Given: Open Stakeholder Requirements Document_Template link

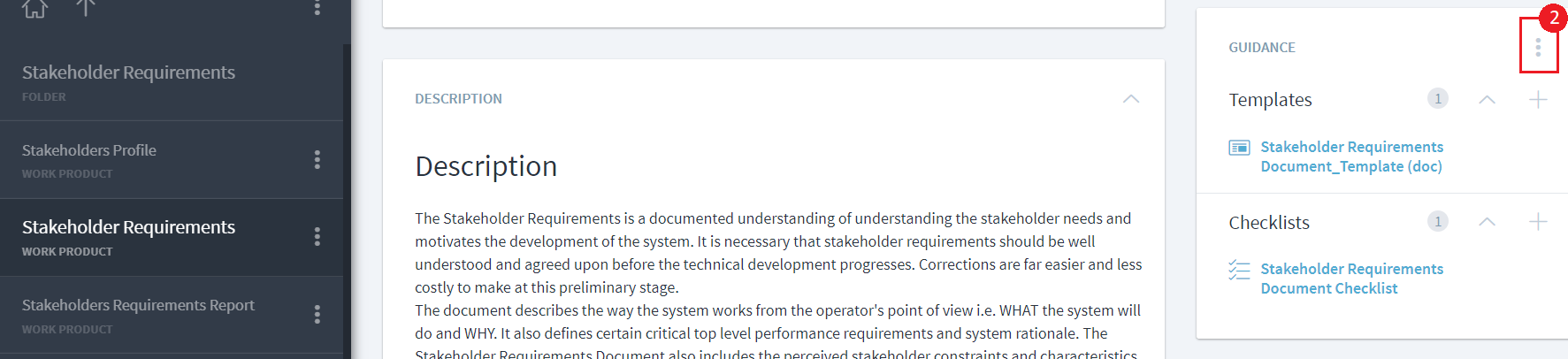Looking at the screenshot, I should point(1351,157).
